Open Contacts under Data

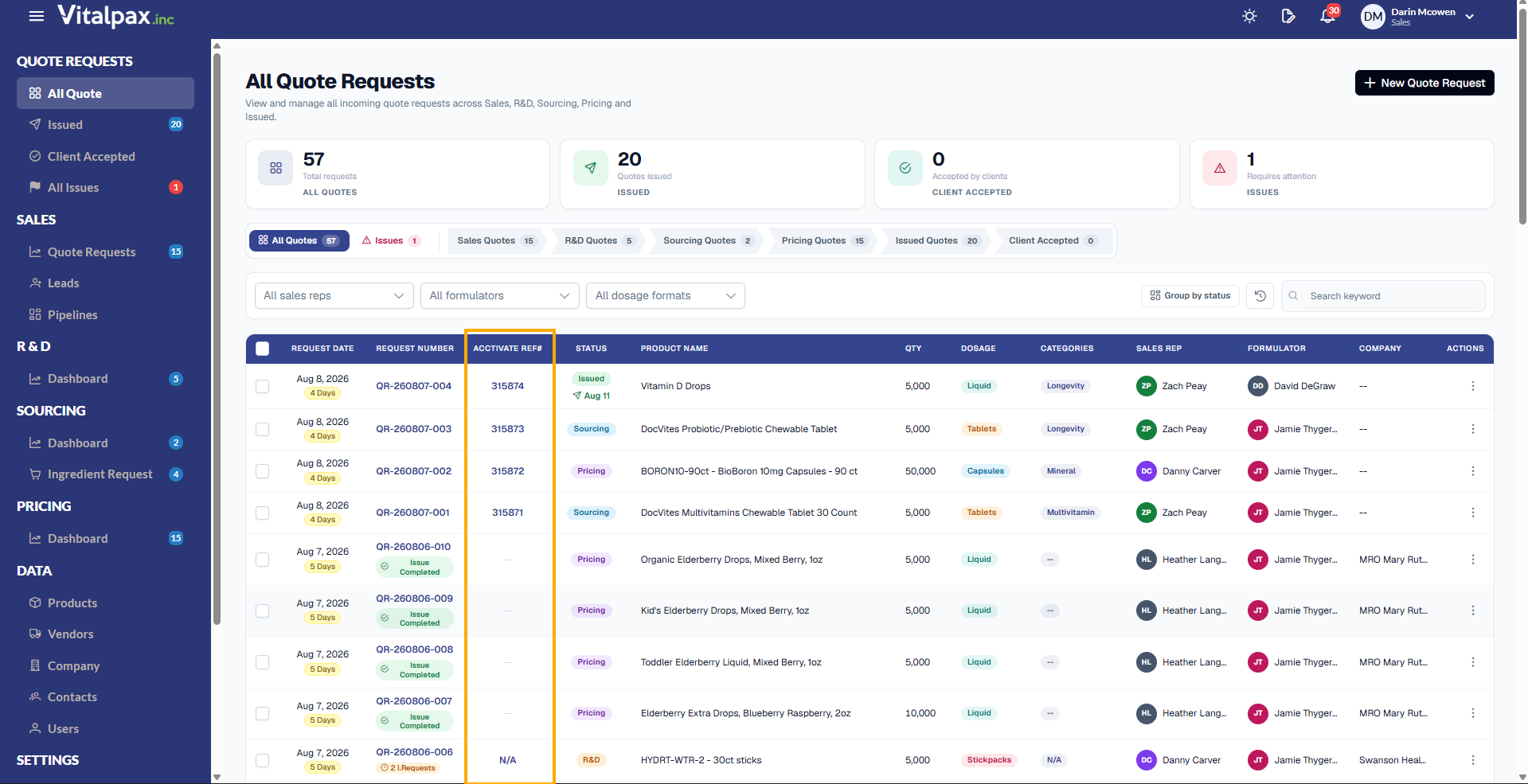click(x=105, y=697)
